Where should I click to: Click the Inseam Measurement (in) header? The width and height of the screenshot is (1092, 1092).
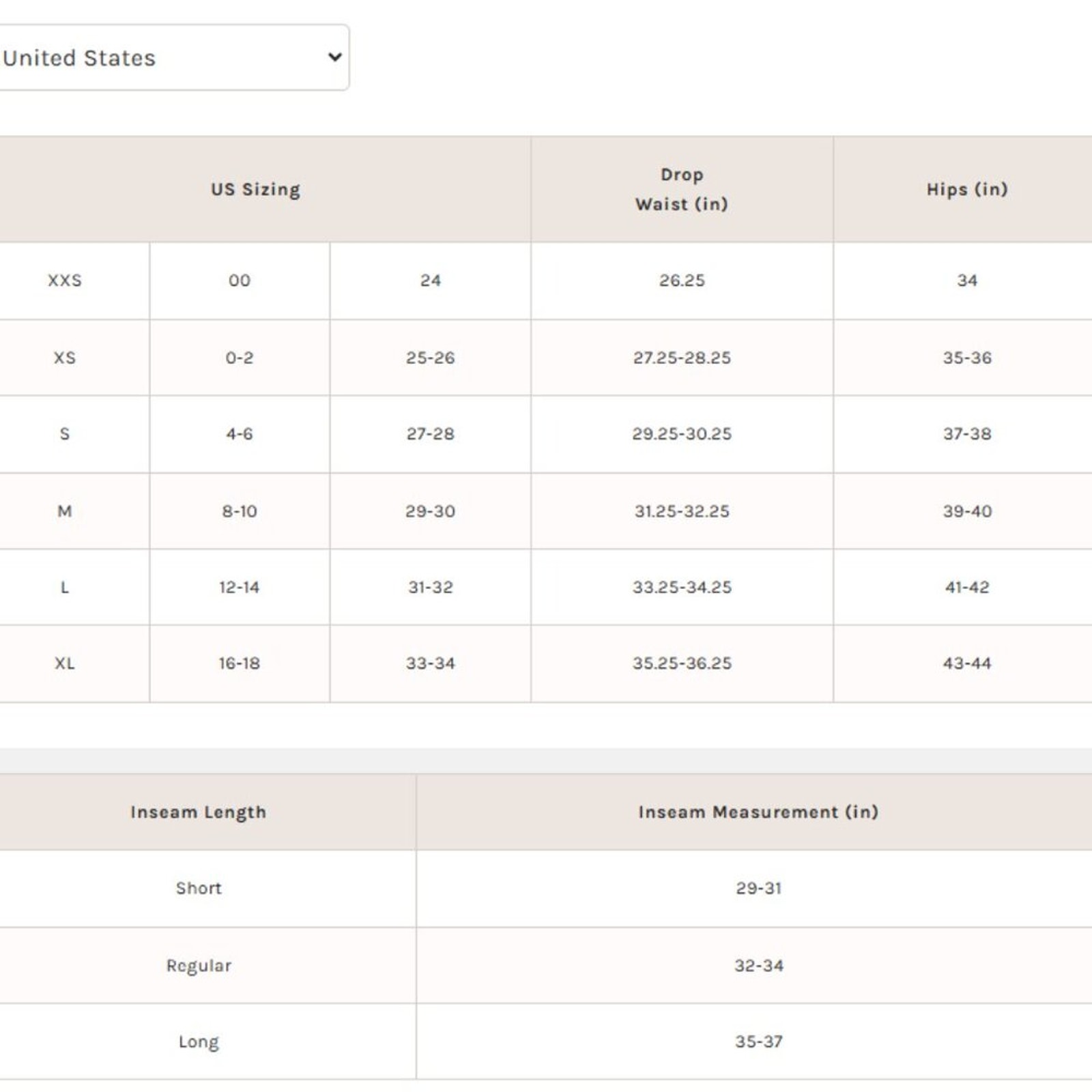point(758,812)
